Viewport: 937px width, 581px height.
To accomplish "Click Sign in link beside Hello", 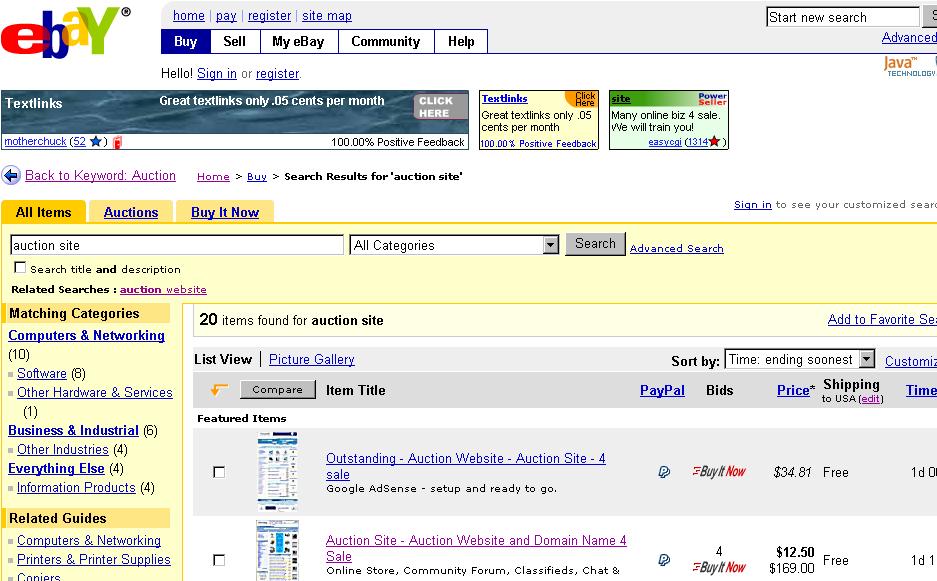I will (x=217, y=74).
